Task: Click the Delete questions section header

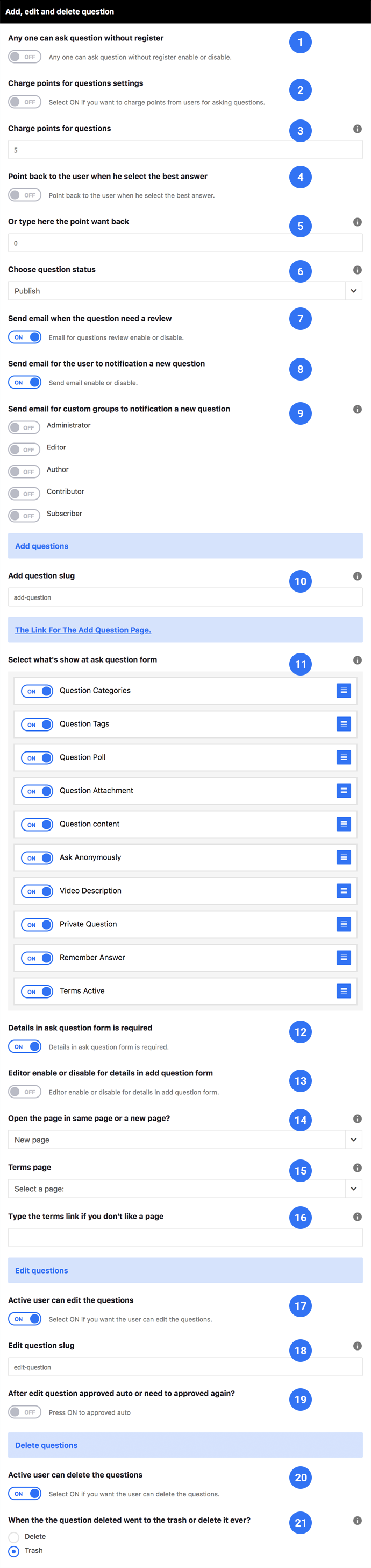Action: tap(185, 1445)
